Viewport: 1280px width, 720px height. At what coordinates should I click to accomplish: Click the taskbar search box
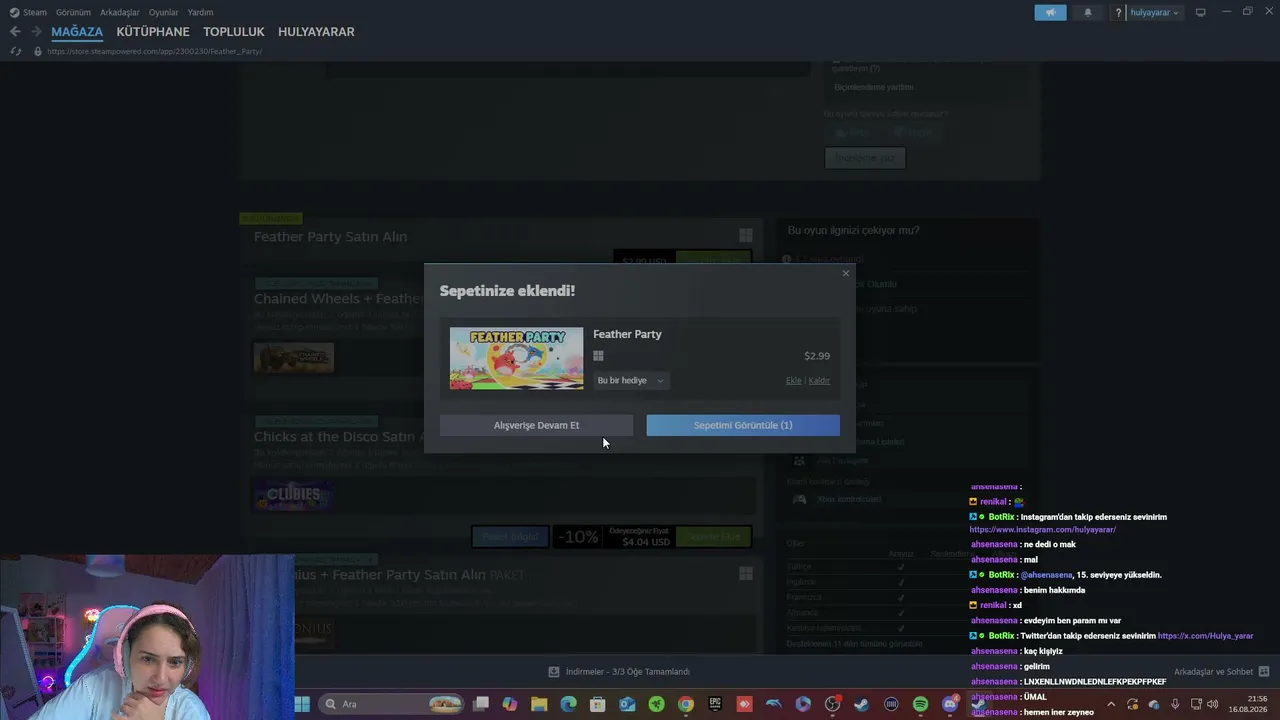[x=393, y=704]
